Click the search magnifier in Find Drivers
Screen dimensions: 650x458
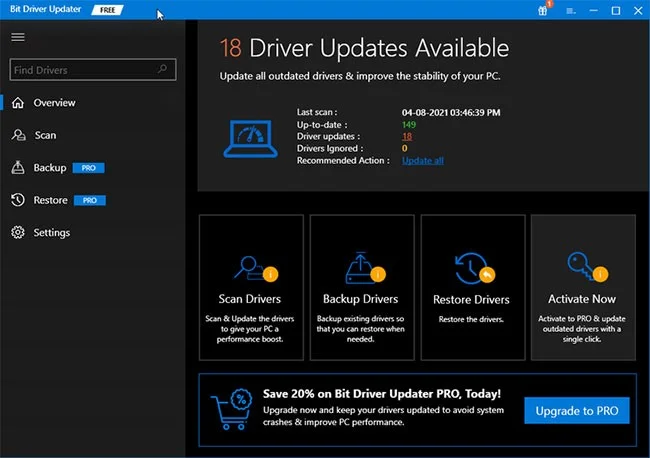click(x=162, y=69)
